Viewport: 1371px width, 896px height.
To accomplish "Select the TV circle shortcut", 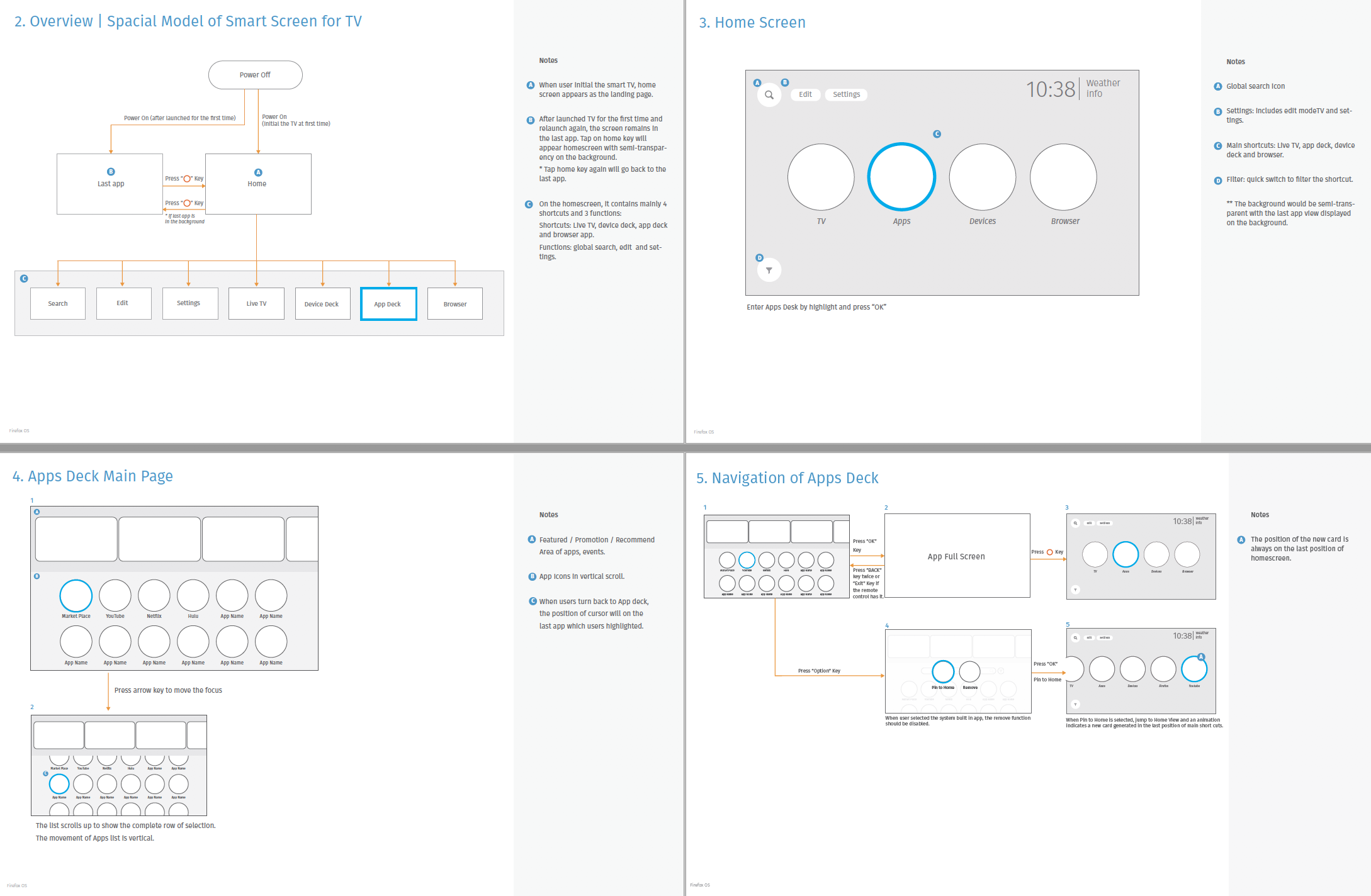I will pos(821,177).
